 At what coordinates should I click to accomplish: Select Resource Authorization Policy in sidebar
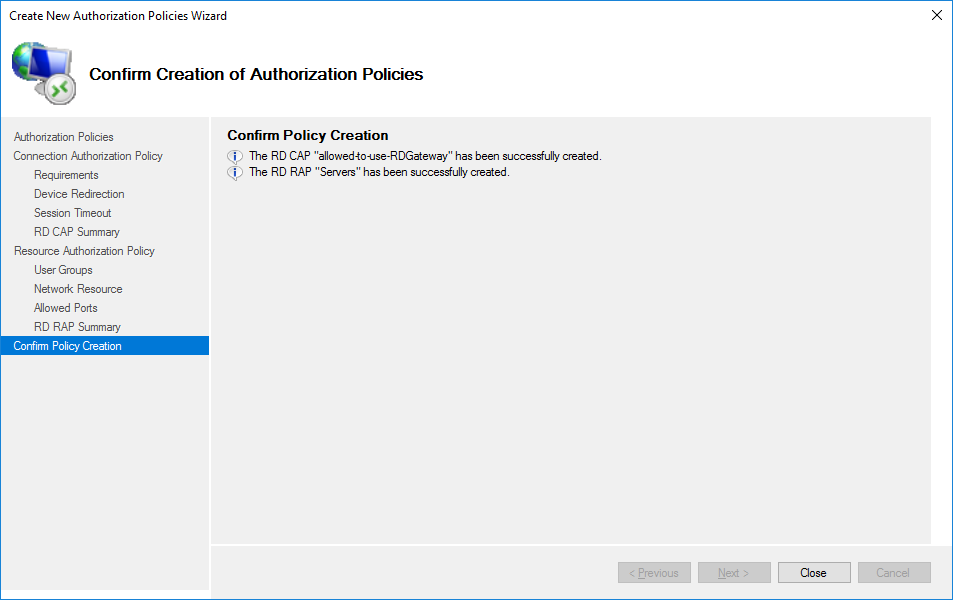click(84, 251)
